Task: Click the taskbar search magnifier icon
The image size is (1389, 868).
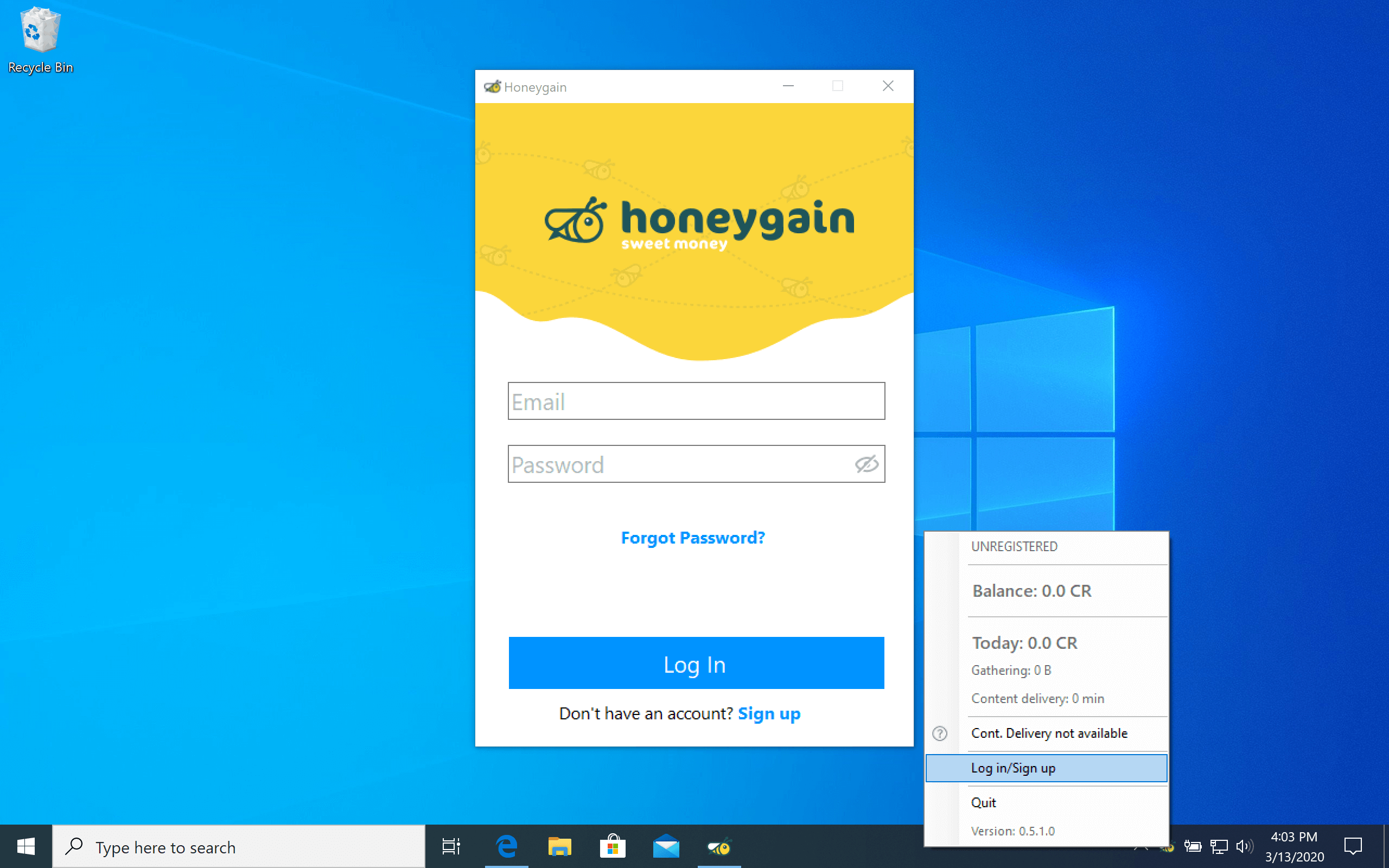Action: click(74, 846)
